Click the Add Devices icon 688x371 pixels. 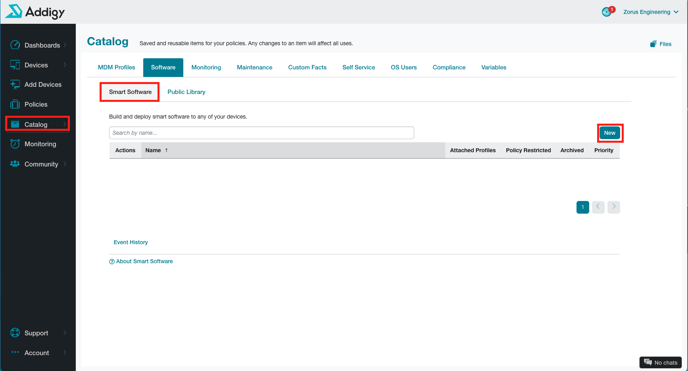click(x=15, y=84)
